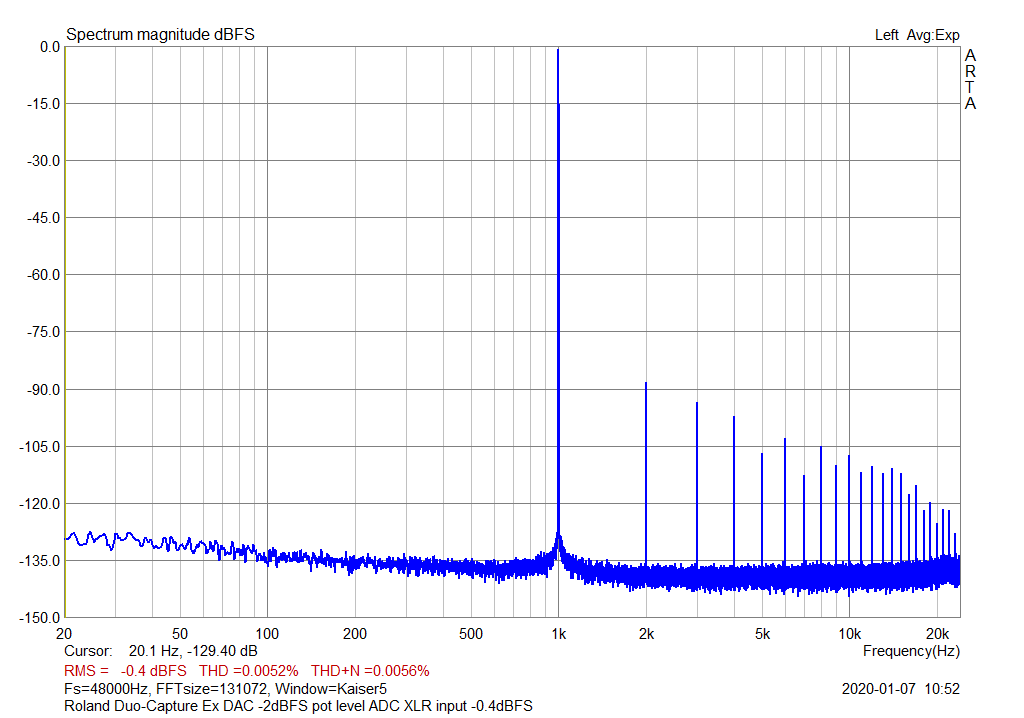
Task: Click the 2 kHz second harmonic spike
Action: point(646,474)
